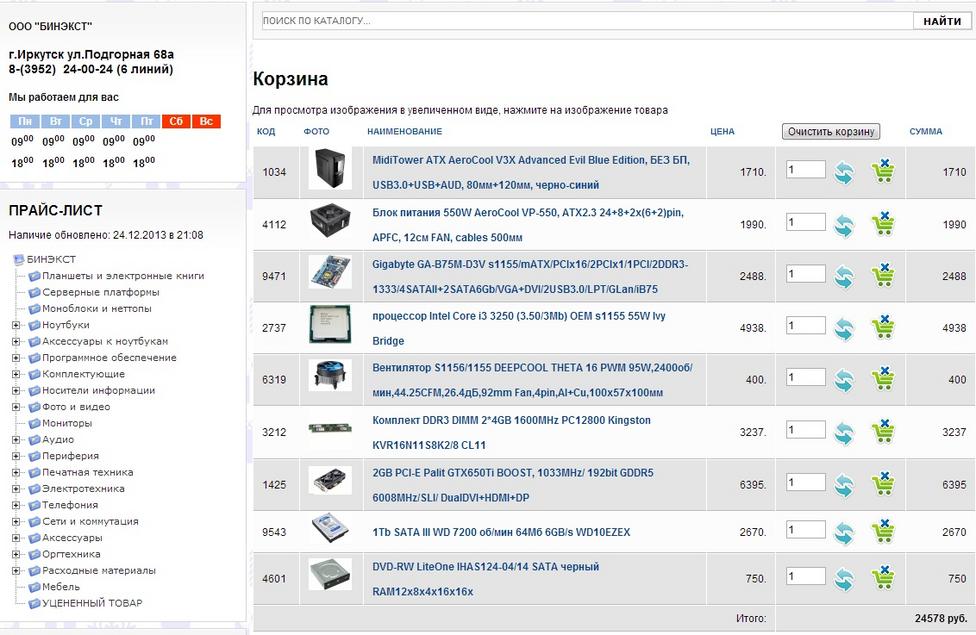
Task: Open 2GB PCI-E Palit GTX650Ti product link
Action: coord(513,485)
